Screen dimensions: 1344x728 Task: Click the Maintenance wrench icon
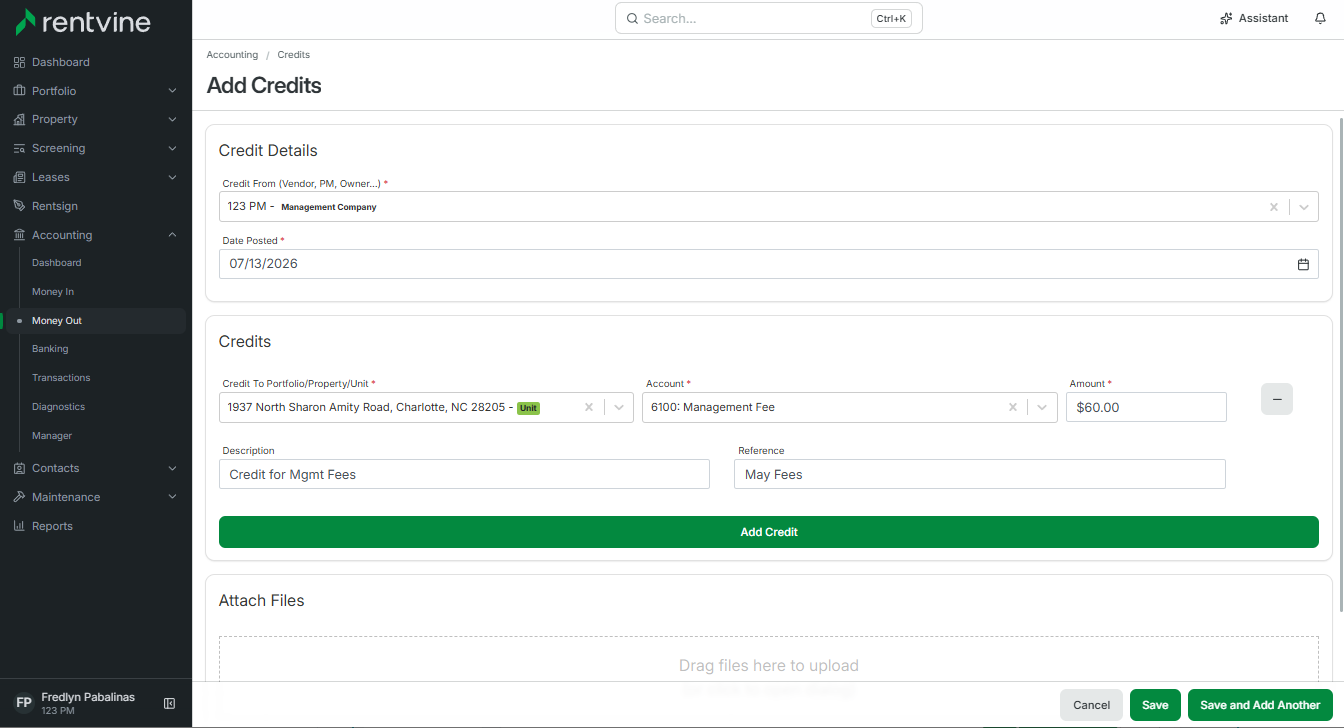click(19, 497)
